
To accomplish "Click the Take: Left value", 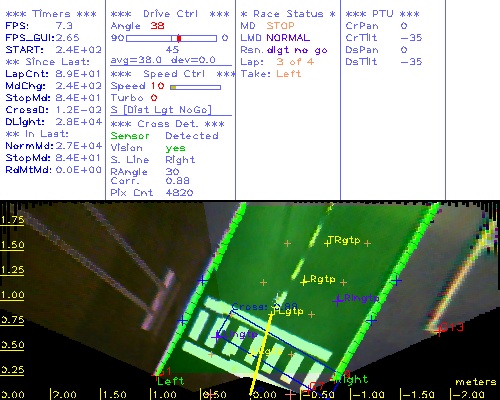I will (x=289, y=74).
